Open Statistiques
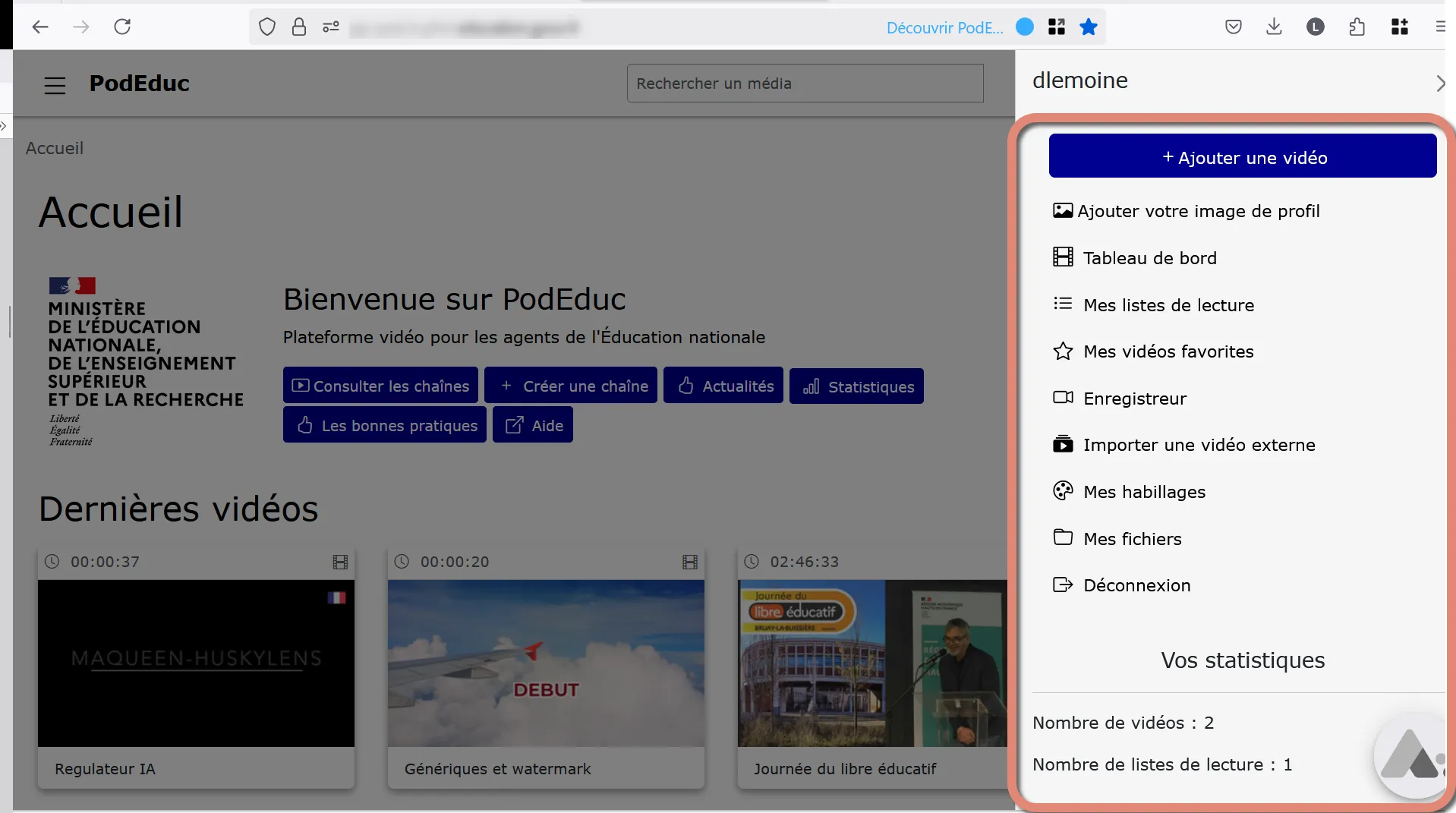This screenshot has height=813, width=1456. 856,386
